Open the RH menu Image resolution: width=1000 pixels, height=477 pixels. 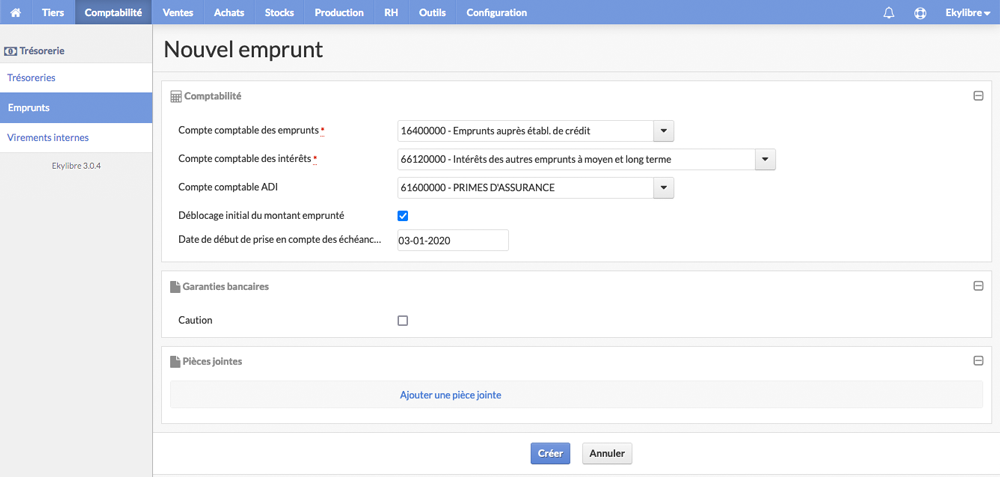(x=392, y=12)
